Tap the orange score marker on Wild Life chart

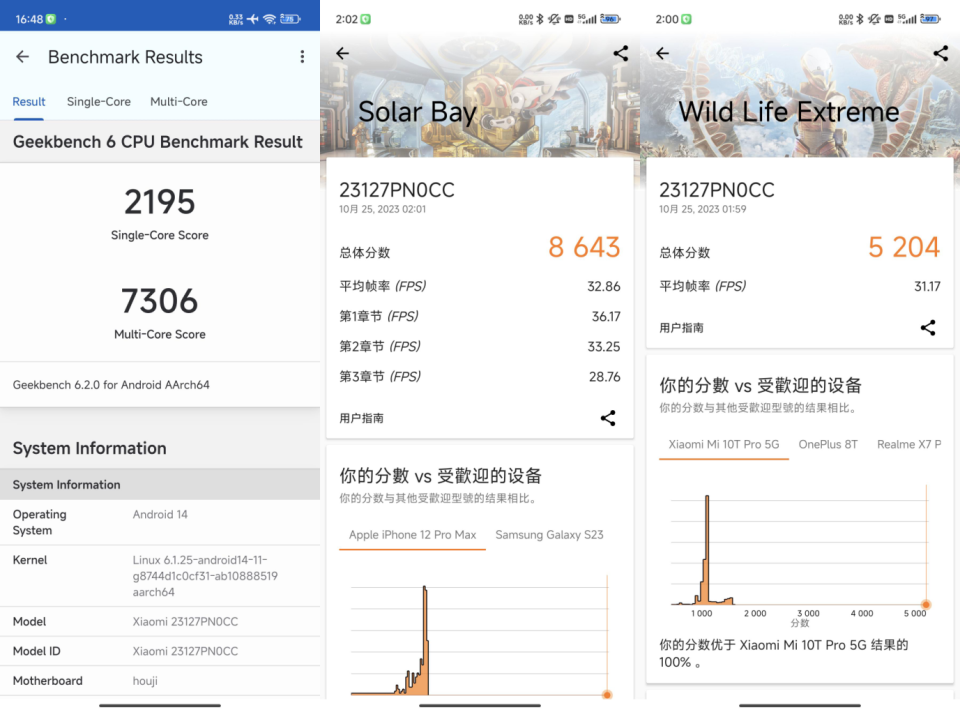[x=926, y=604]
